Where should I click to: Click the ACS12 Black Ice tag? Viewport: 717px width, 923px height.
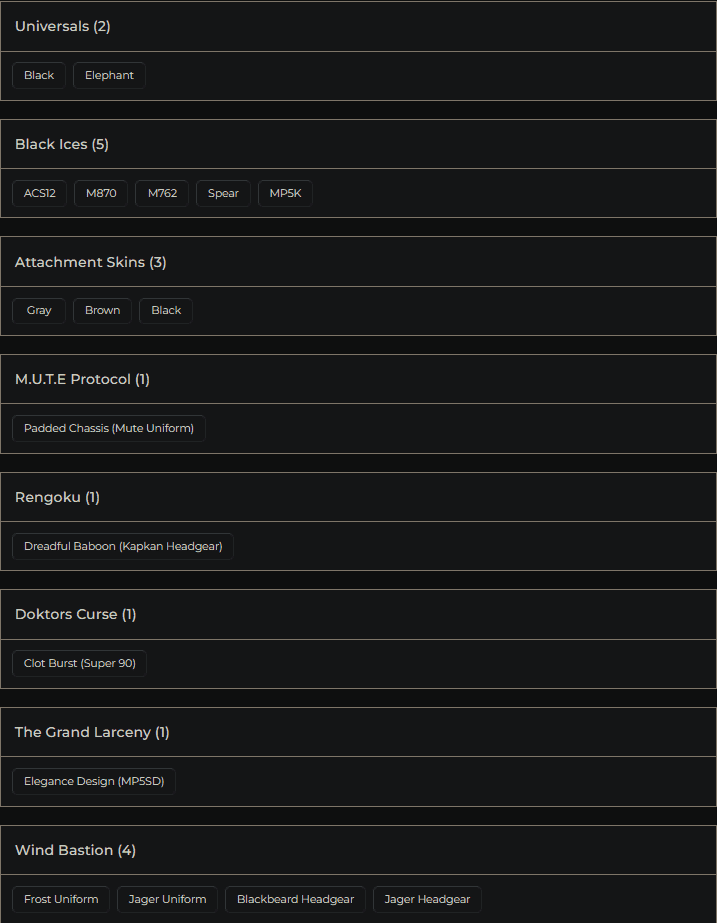click(x=39, y=193)
